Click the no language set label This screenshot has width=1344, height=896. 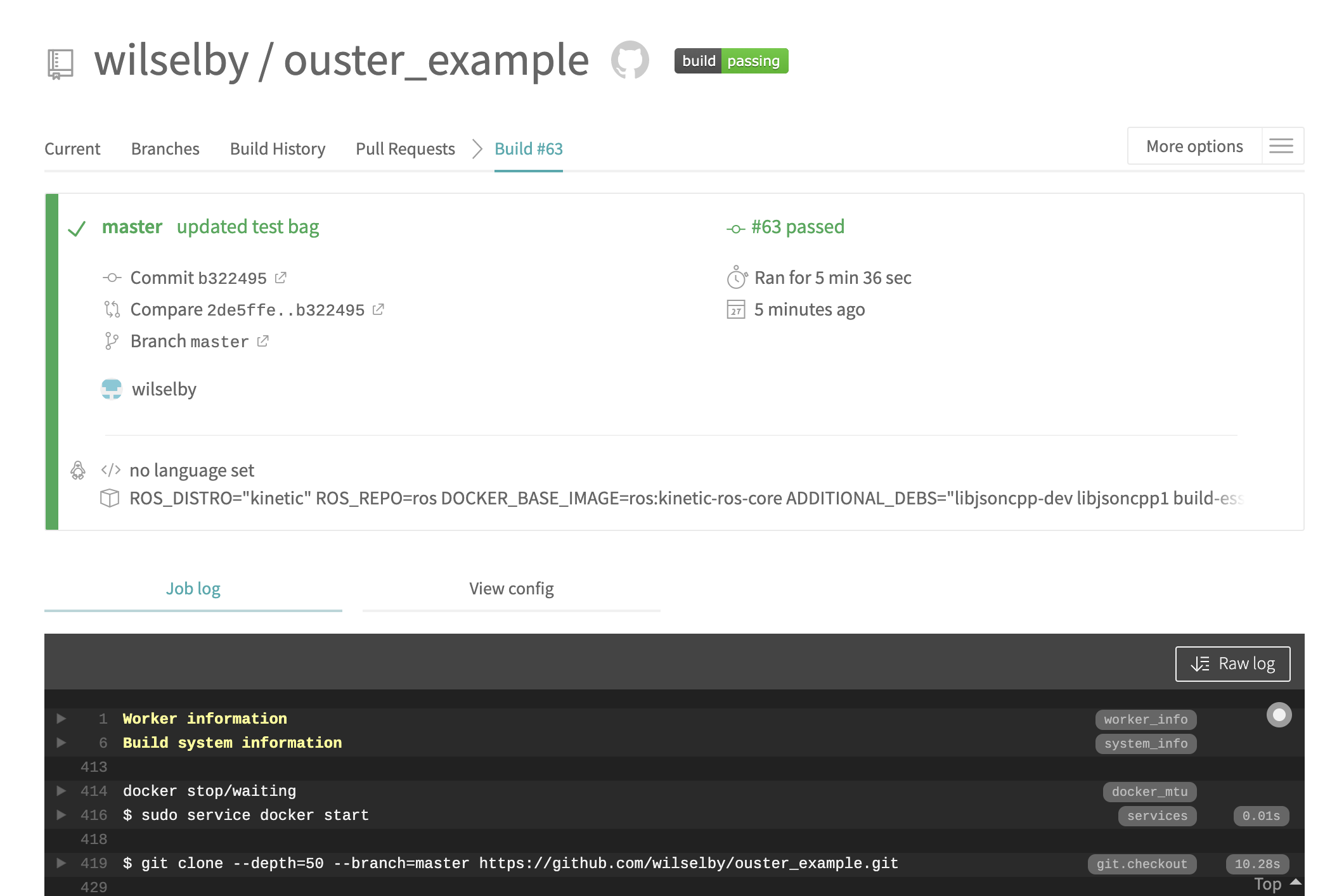pyautogui.click(x=191, y=470)
